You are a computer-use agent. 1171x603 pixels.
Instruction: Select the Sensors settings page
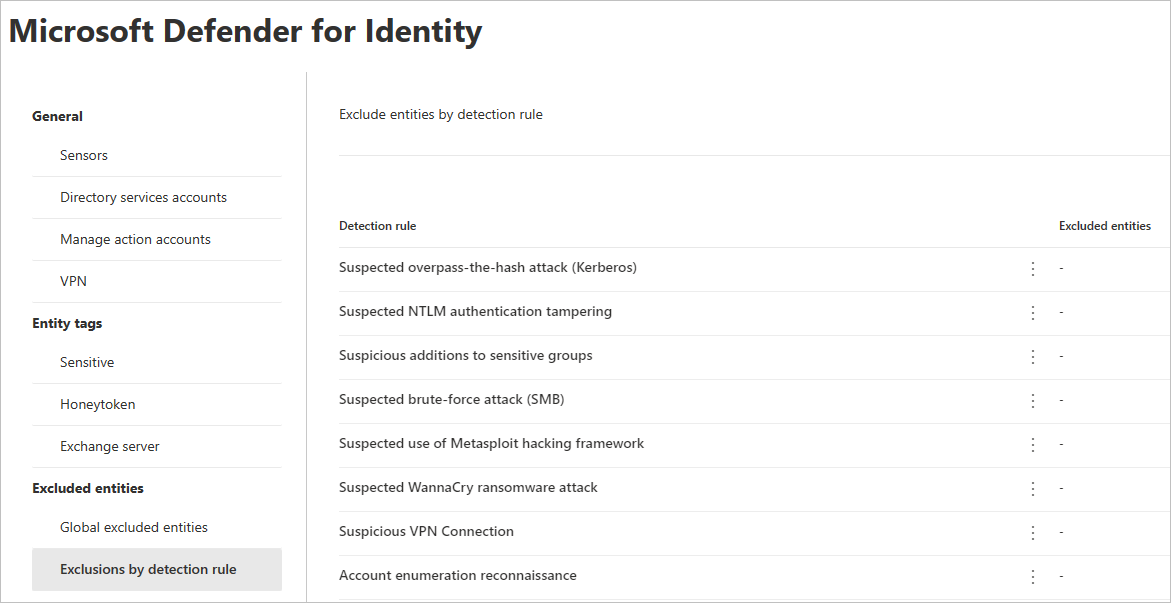tap(83, 155)
